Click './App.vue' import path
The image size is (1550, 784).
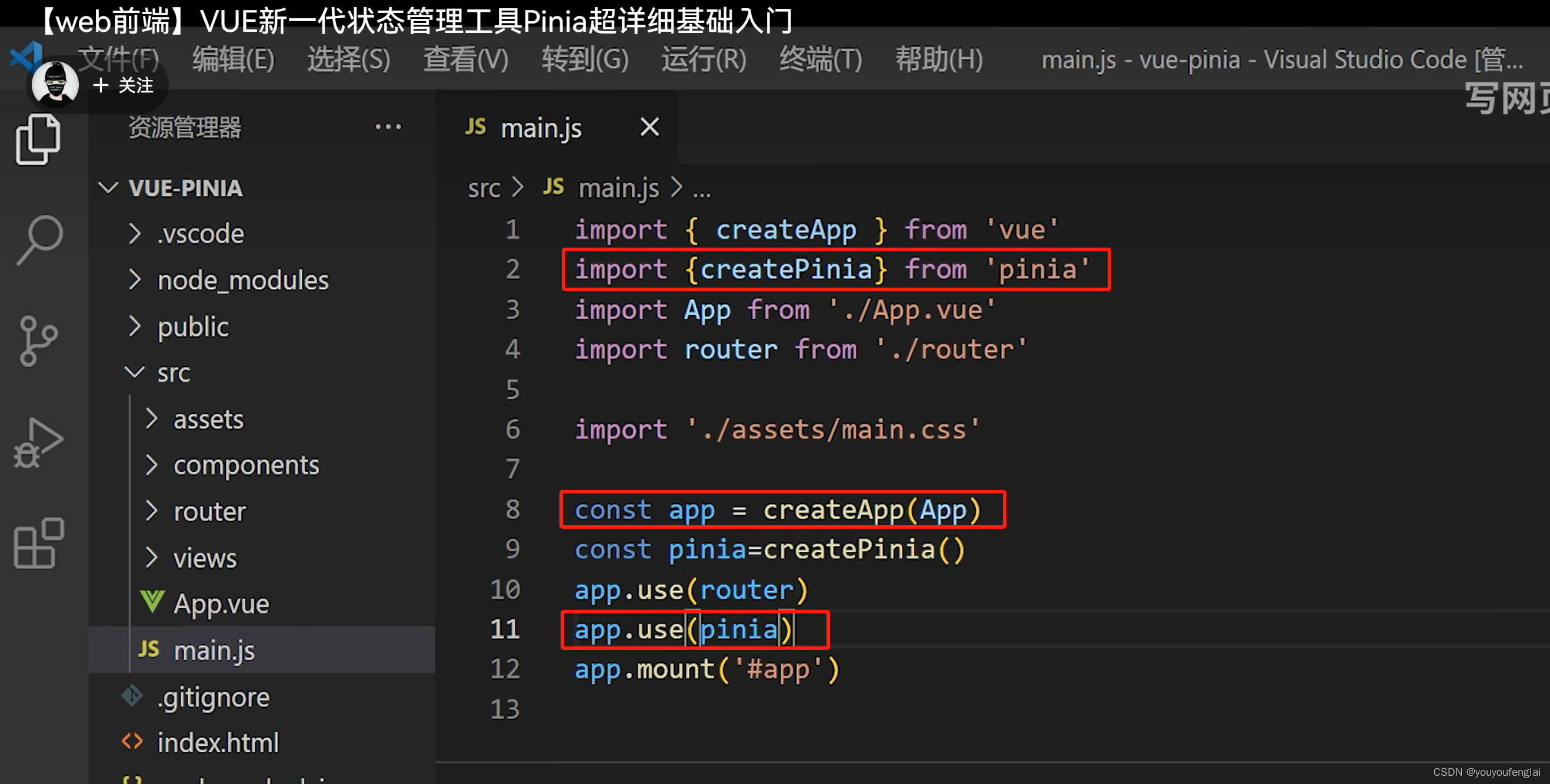[x=912, y=310]
